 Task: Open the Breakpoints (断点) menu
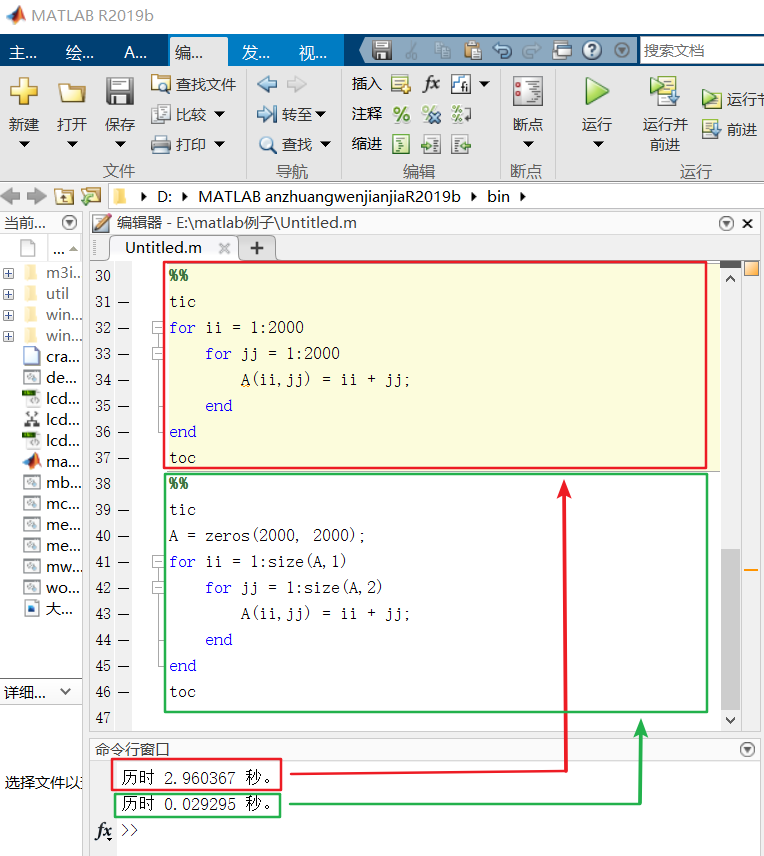point(528,112)
